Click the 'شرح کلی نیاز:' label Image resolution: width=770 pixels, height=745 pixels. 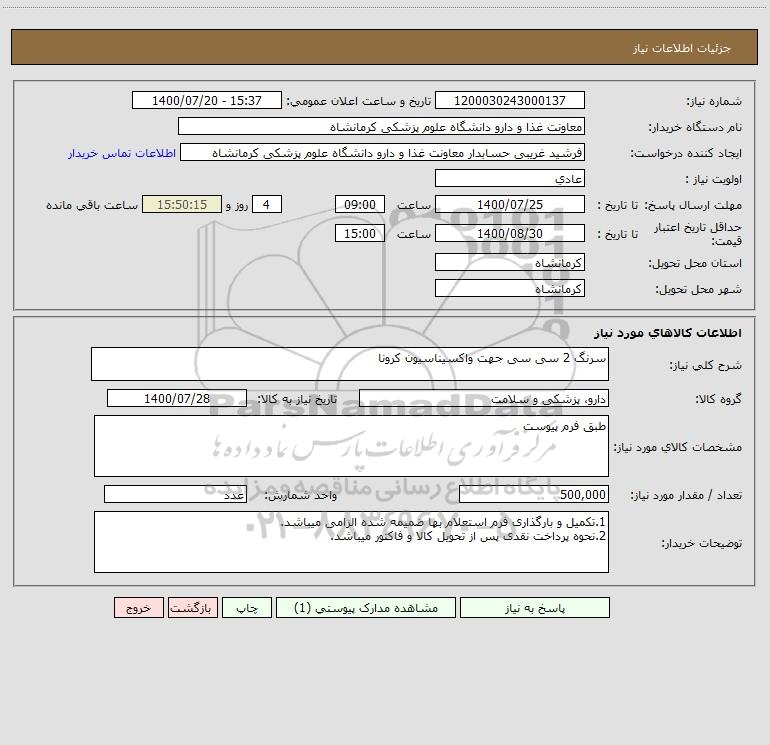coord(706,365)
